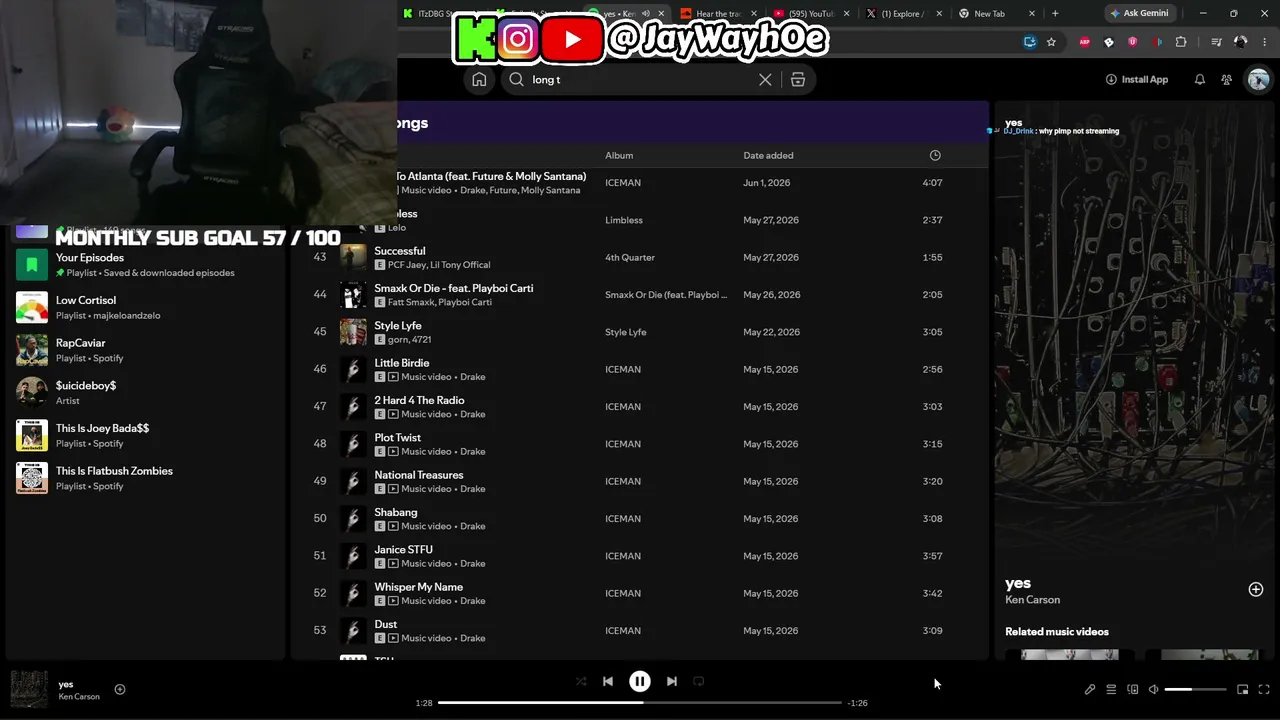Image resolution: width=1280 pixels, height=720 pixels.
Task: Sort by duration clock column icon
Action: click(935, 156)
